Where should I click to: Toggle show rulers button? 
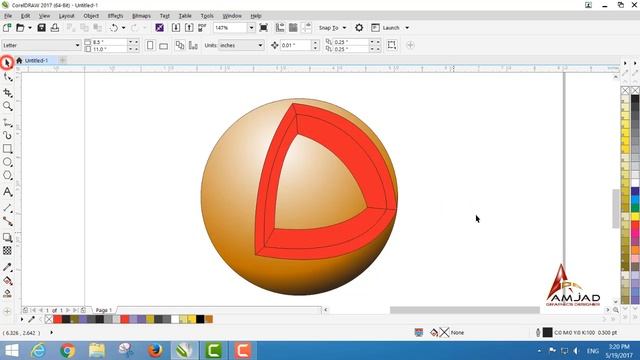[x=280, y=28]
